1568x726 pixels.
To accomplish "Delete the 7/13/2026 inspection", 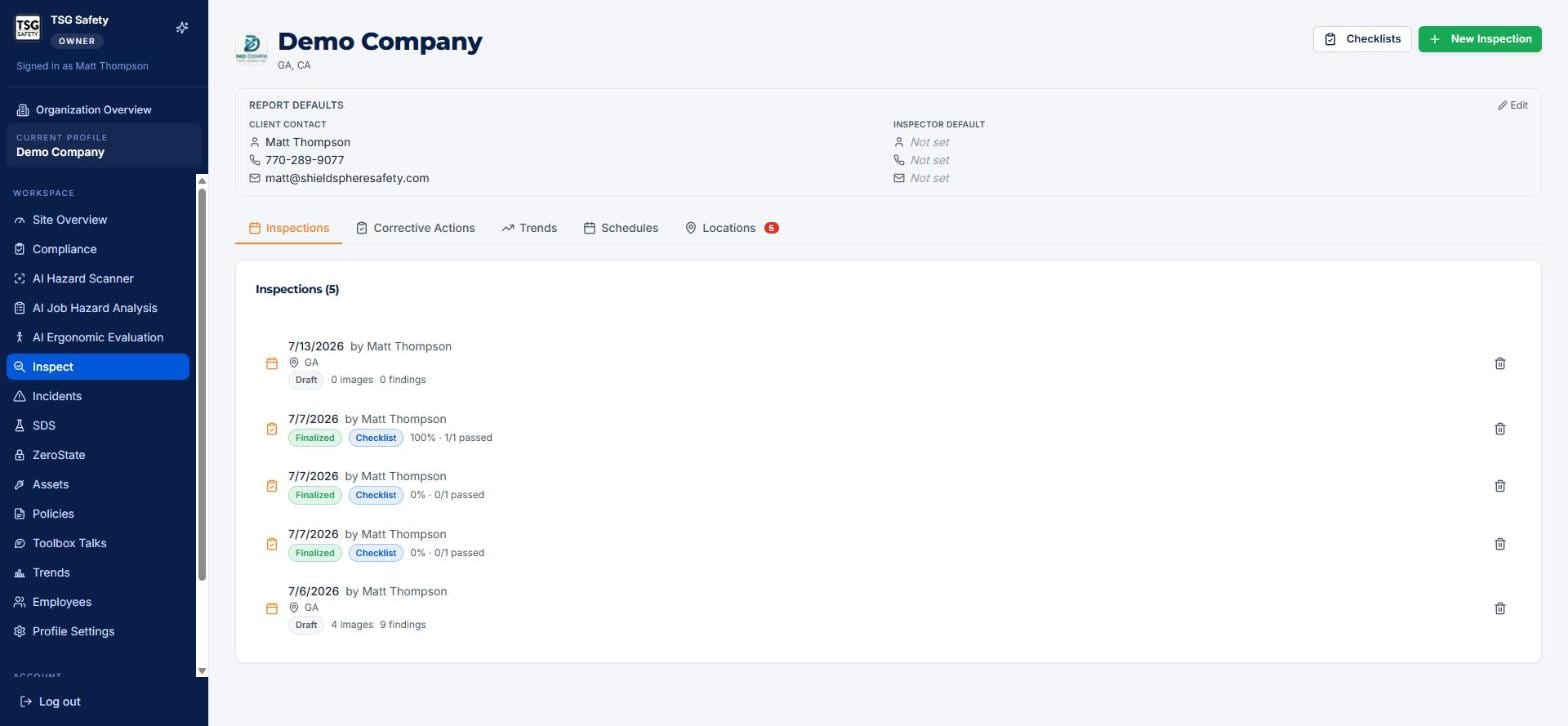I will tap(1499, 364).
